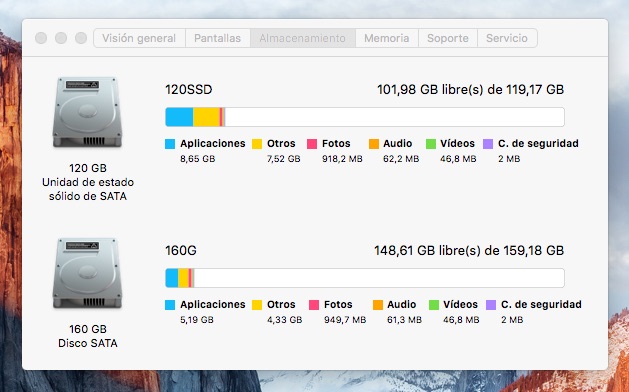
Task: Click blue Aplicaciones swatch under 120SSD
Action: (x=170, y=144)
